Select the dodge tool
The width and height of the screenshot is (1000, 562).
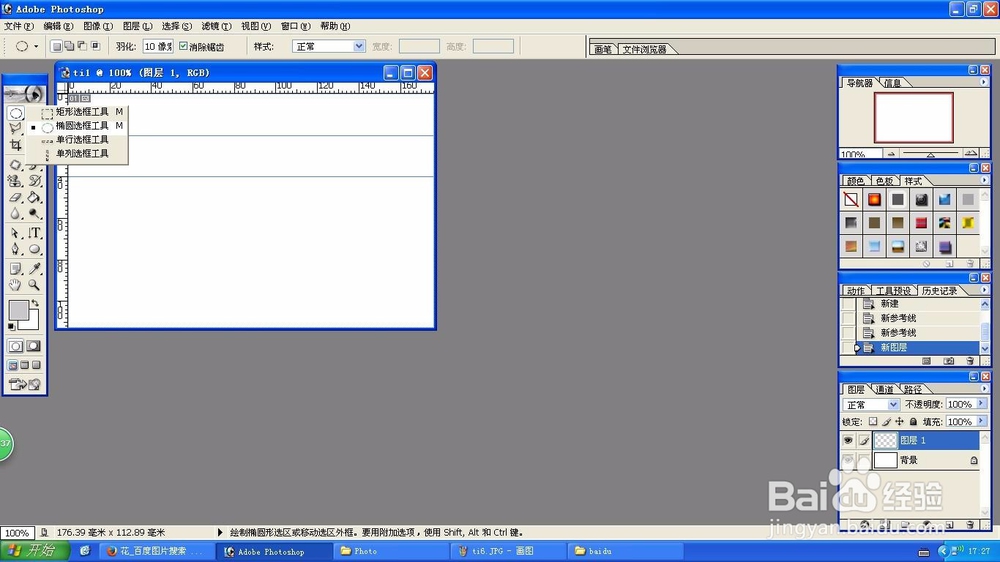click(34, 214)
